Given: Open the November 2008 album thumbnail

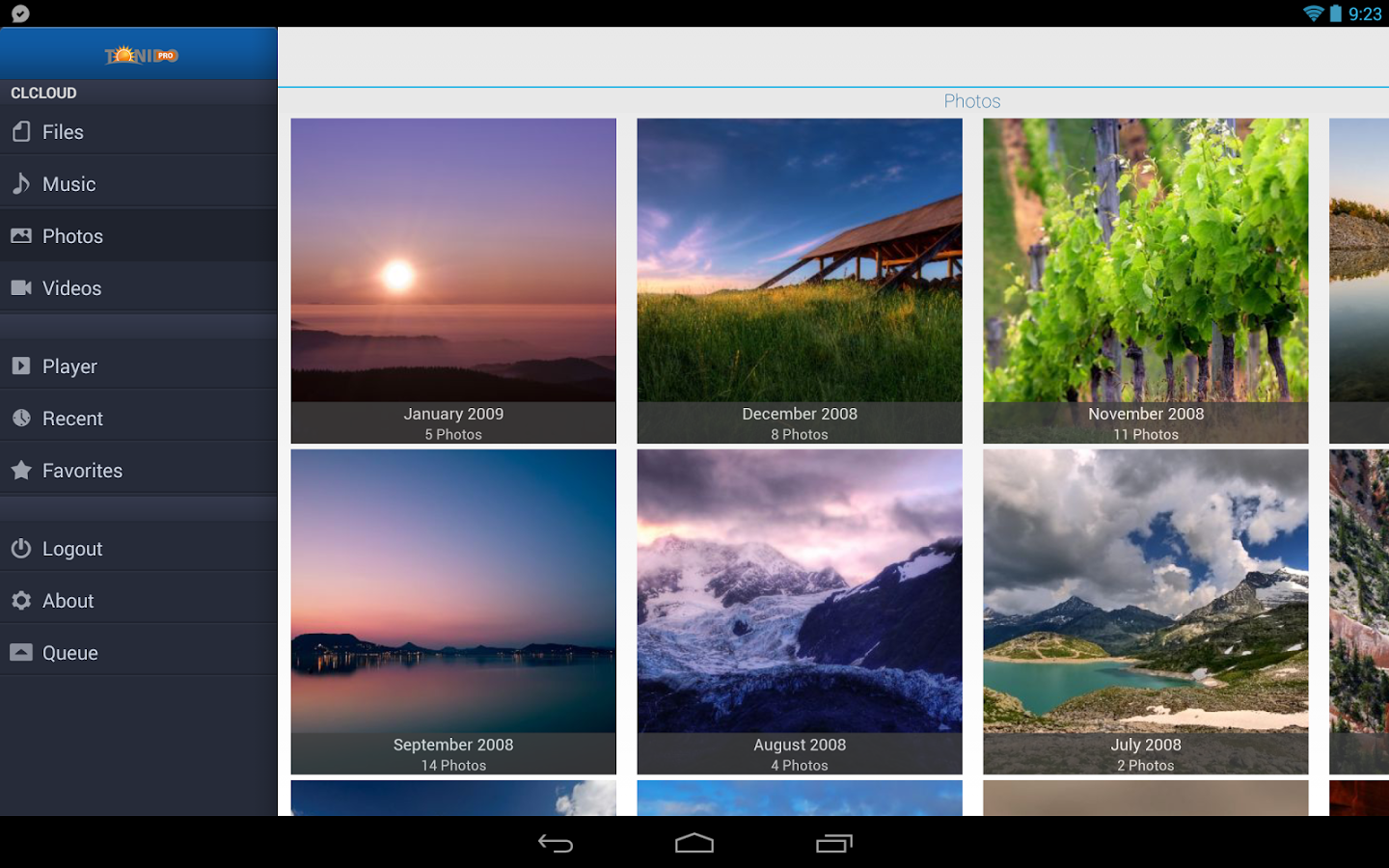Looking at the screenshot, I should point(1146,281).
